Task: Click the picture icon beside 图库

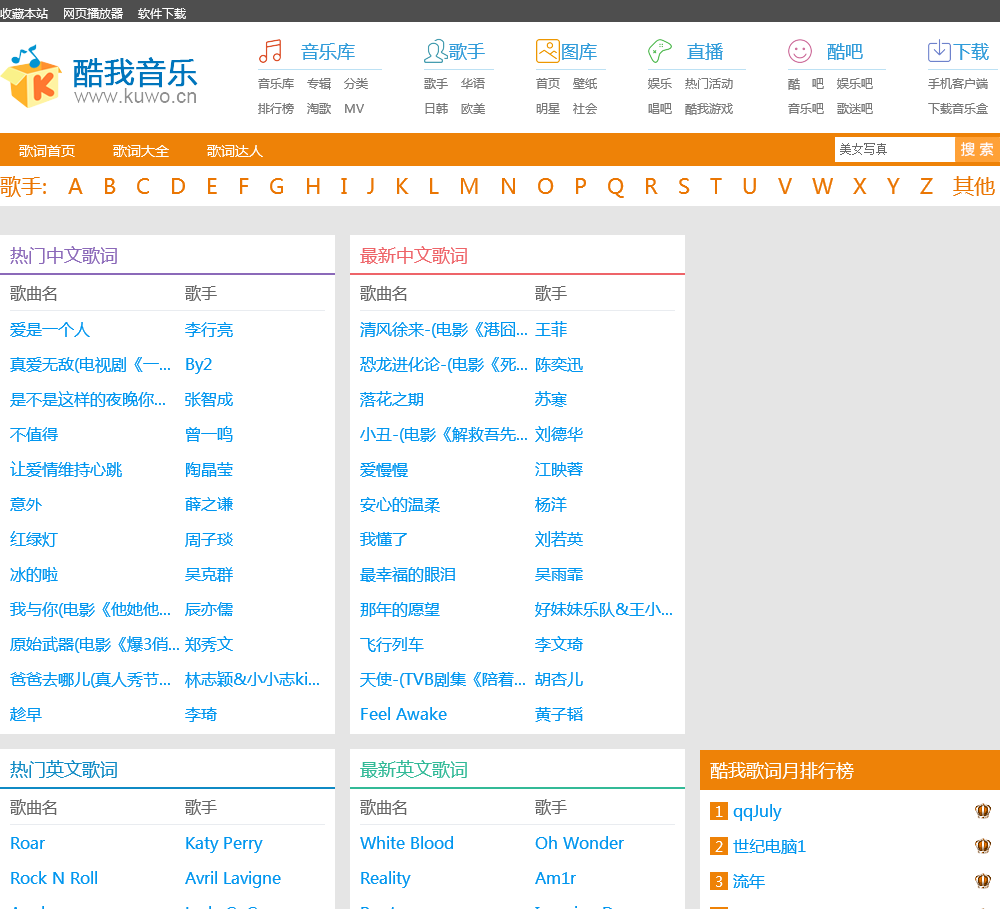Action: [547, 51]
